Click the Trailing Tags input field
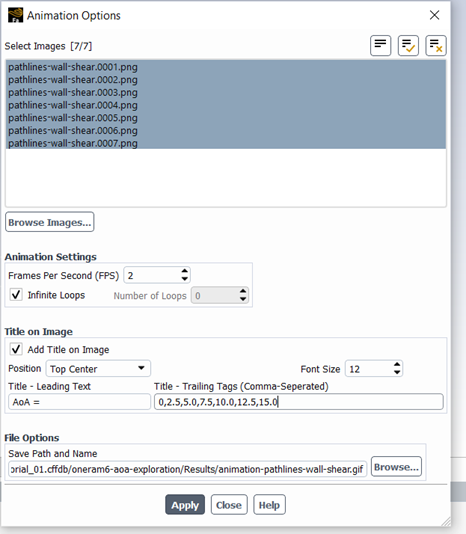466x534 pixels. coord(299,402)
